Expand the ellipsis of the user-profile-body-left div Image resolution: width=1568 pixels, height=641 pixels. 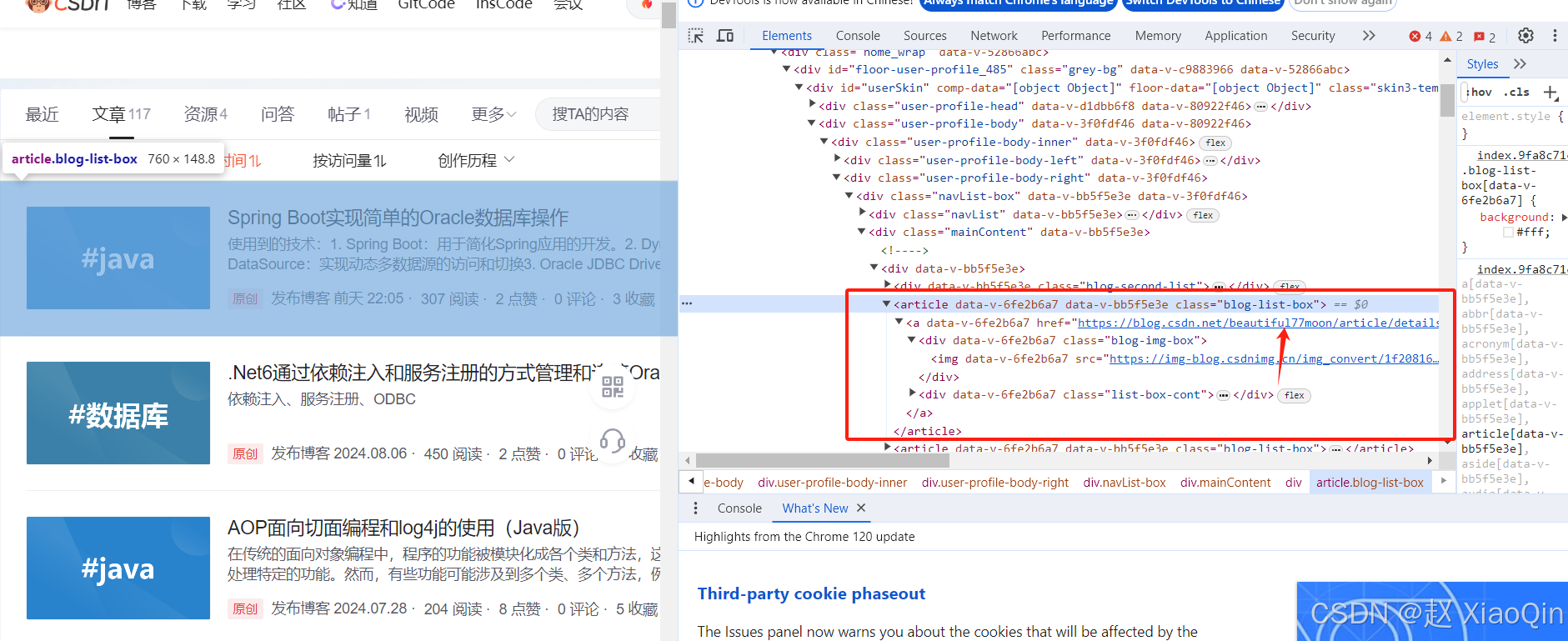click(x=1210, y=161)
